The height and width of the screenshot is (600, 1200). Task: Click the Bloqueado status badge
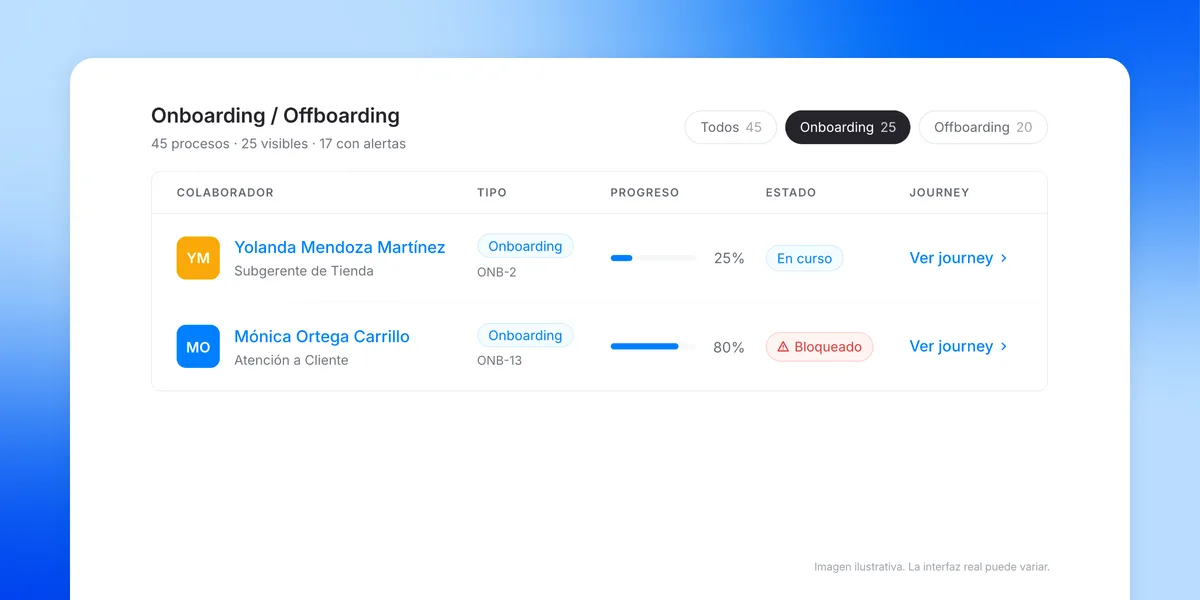(x=820, y=347)
